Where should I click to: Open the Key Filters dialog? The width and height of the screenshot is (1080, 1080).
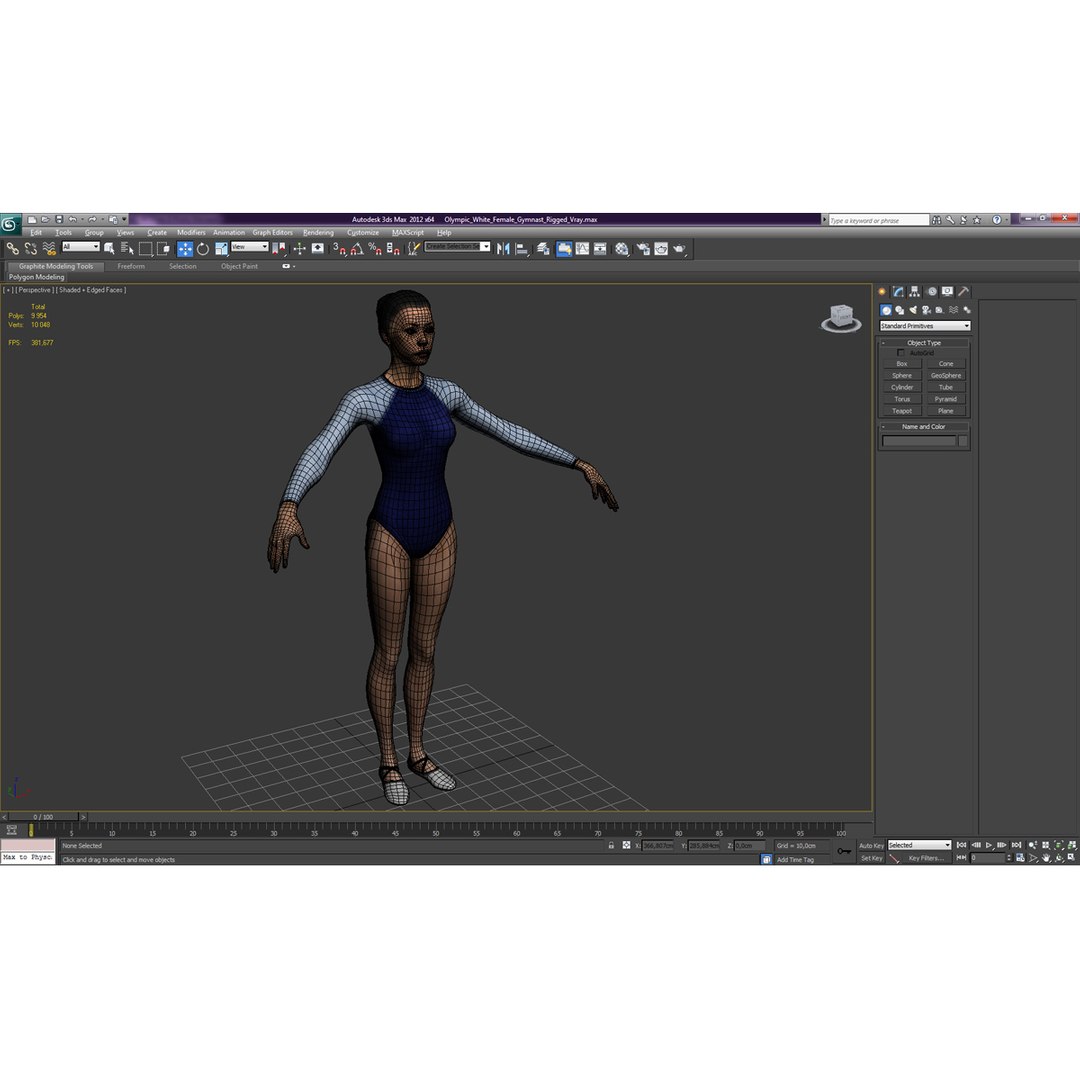(926, 858)
